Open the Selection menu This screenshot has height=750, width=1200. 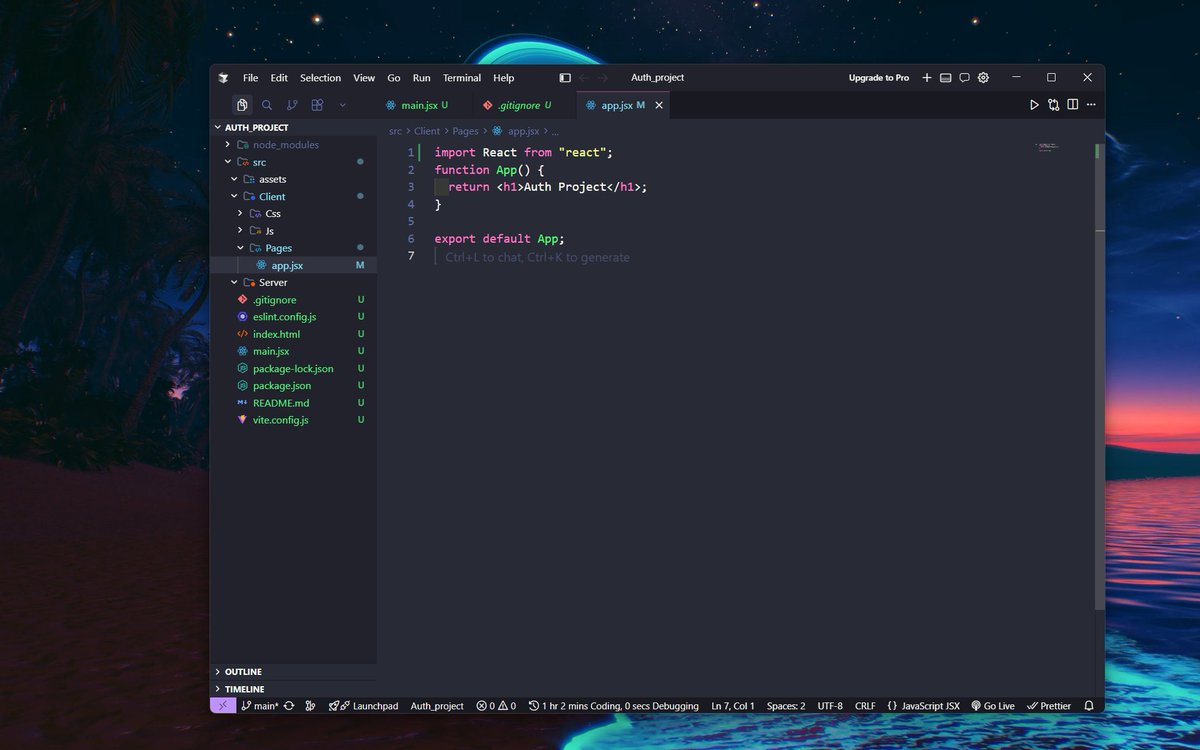pyautogui.click(x=320, y=78)
